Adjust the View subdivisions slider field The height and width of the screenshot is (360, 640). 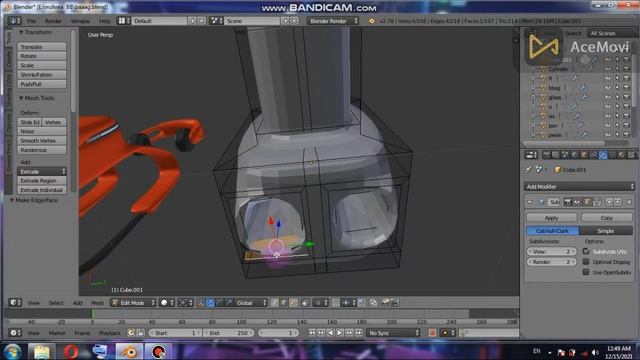click(x=551, y=251)
